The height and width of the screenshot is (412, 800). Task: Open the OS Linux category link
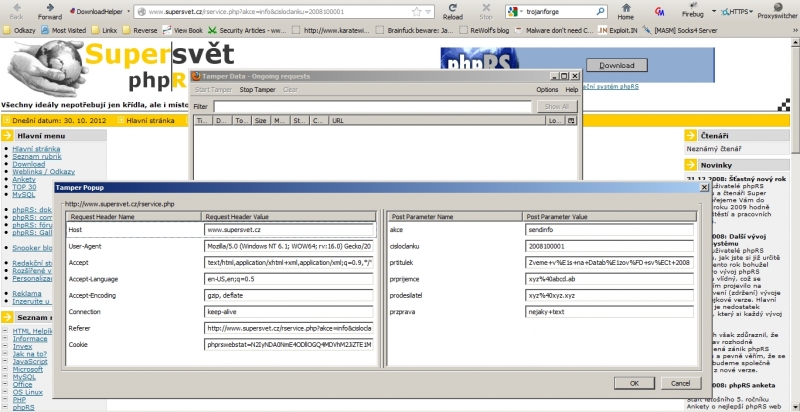(x=28, y=392)
